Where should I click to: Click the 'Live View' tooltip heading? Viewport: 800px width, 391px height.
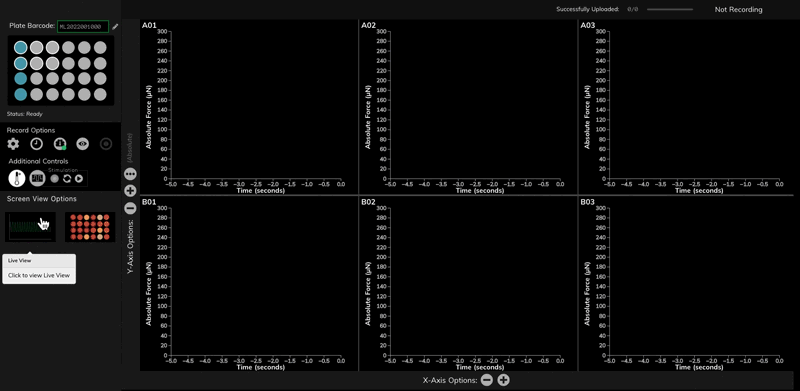(x=19, y=260)
